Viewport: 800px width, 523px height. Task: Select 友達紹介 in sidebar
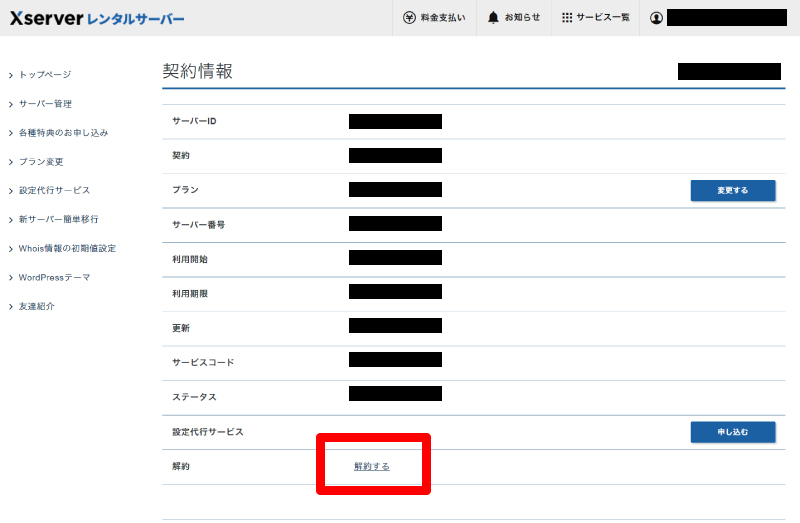[x=36, y=307]
